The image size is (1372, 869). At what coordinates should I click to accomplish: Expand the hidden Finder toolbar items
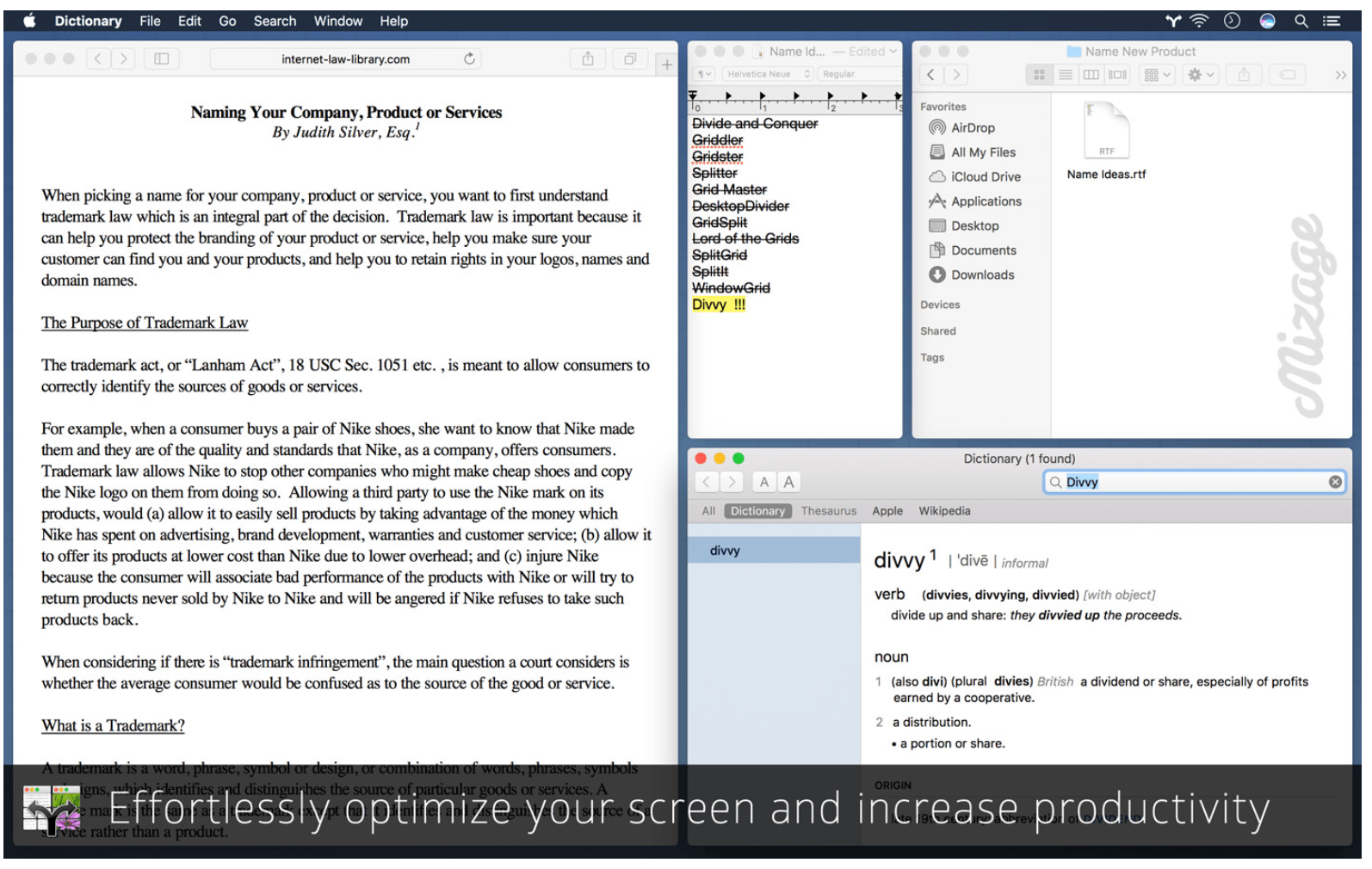tap(1340, 76)
